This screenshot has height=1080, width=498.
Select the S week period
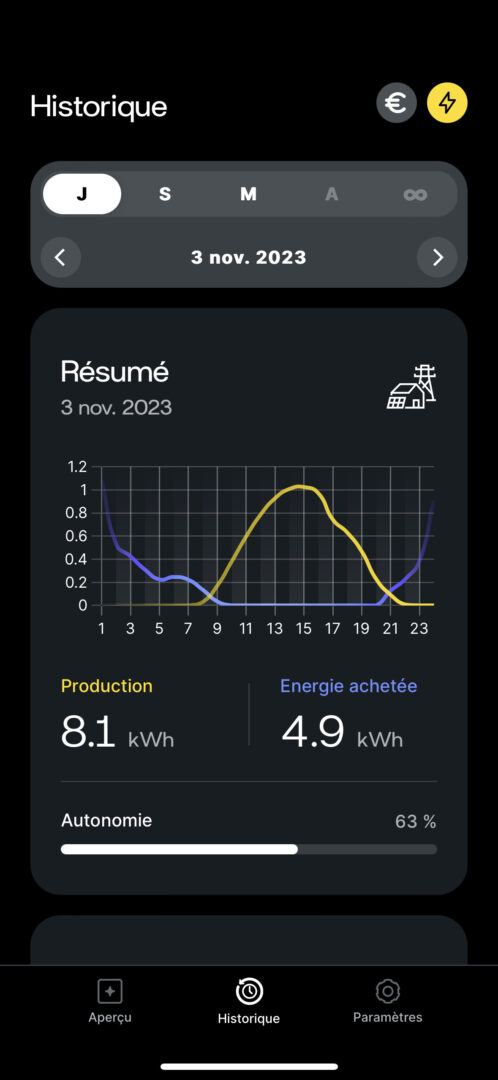point(165,194)
